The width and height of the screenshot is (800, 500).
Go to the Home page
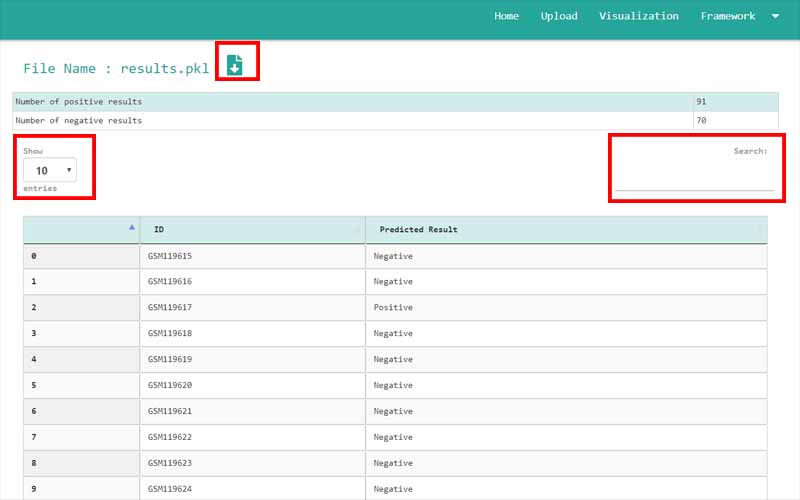click(x=506, y=16)
